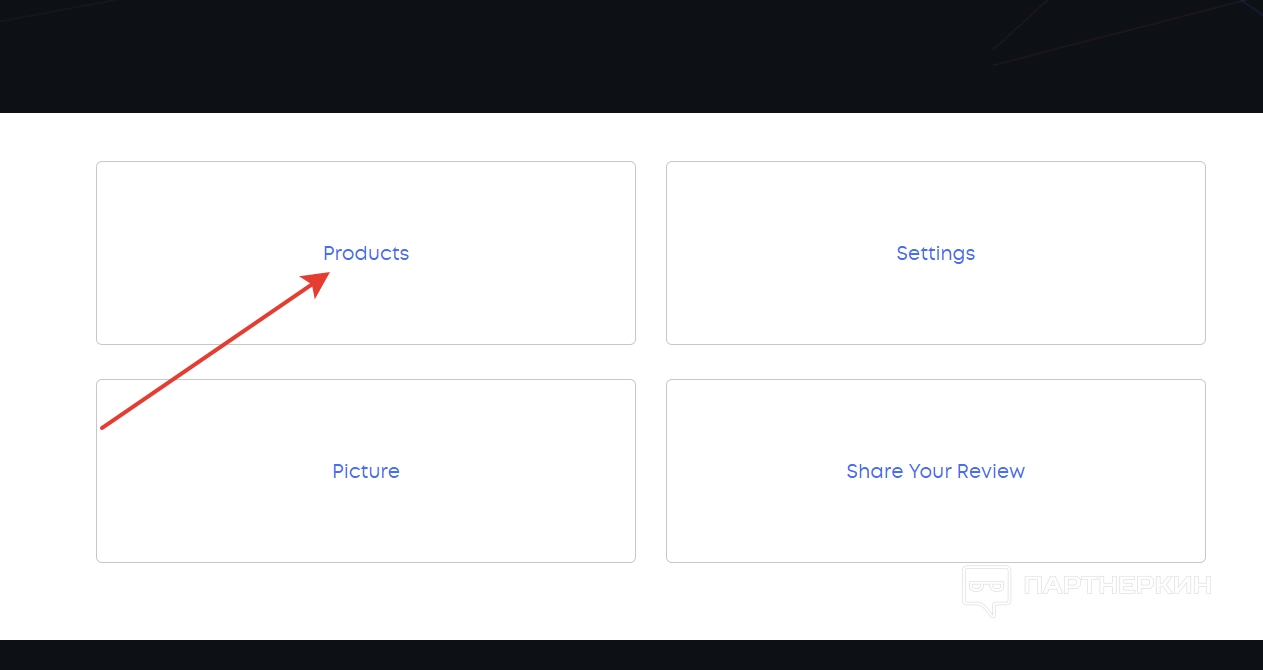Screen dimensions: 1263x670
Task: Click the tail end of red arrow
Action: pos(104,427)
